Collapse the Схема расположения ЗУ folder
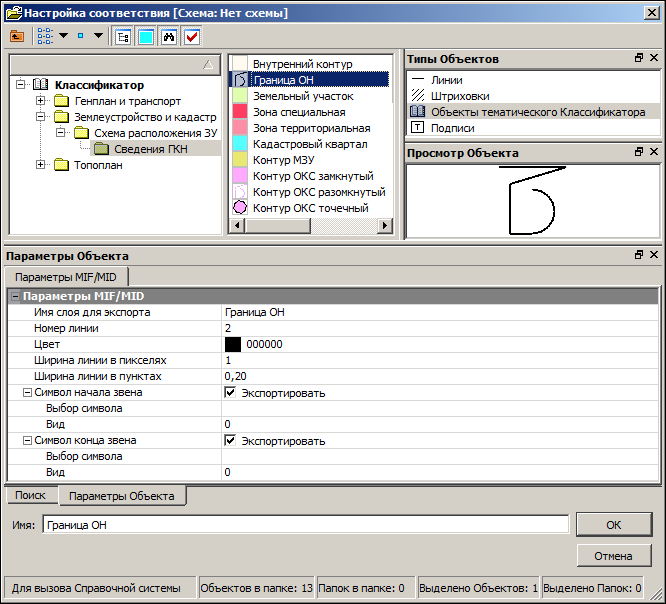The width and height of the screenshot is (666, 604). [60, 133]
